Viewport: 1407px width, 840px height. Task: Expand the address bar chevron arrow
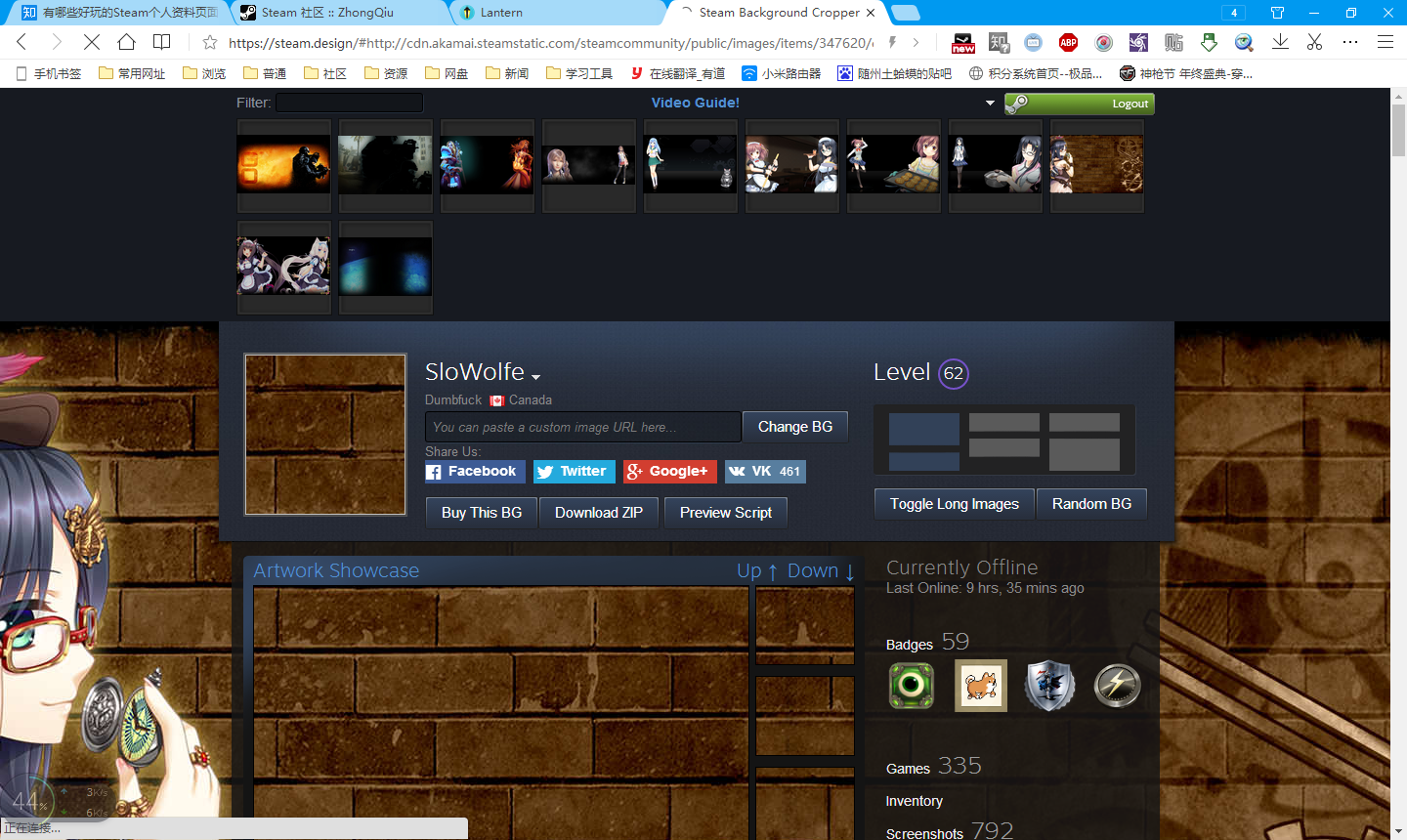[x=916, y=42]
